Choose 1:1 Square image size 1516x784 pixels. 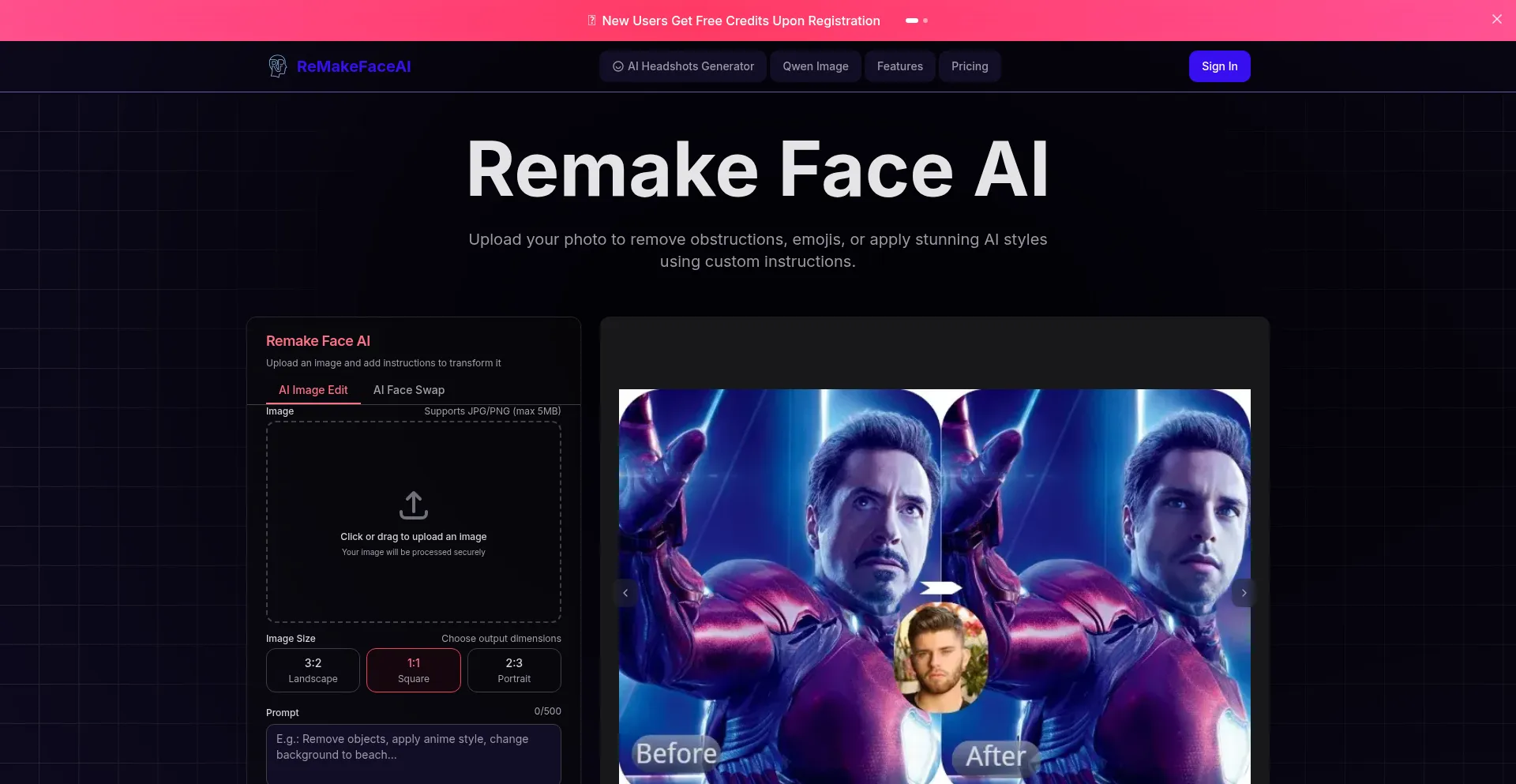click(414, 670)
